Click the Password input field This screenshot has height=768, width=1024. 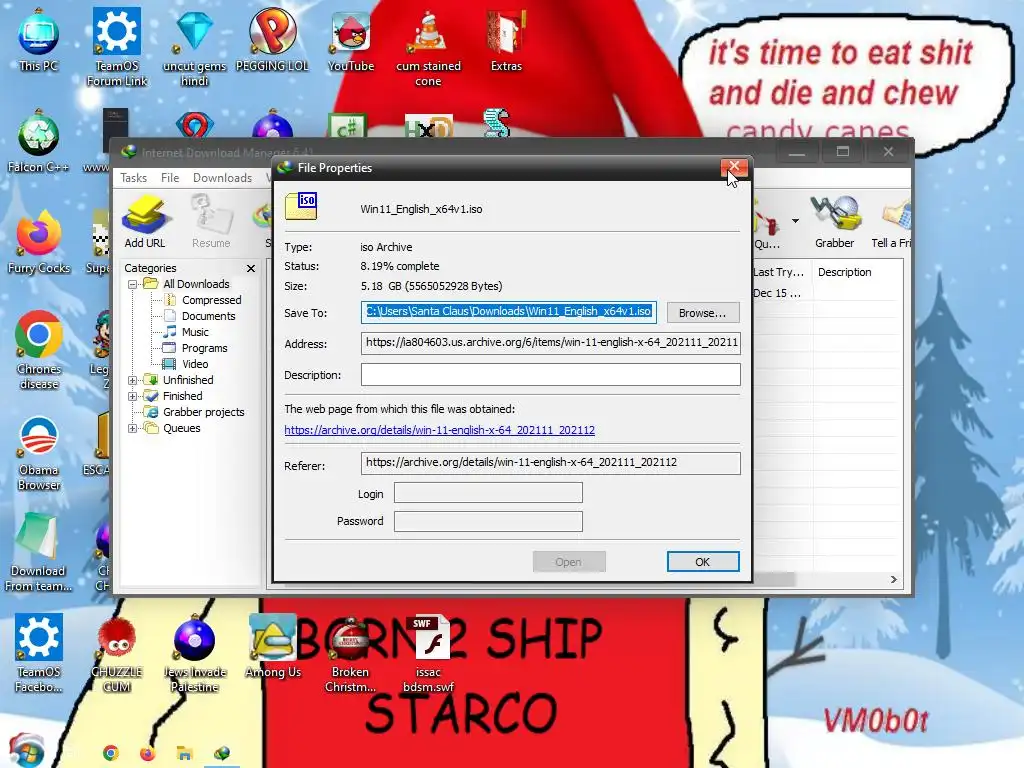(488, 521)
